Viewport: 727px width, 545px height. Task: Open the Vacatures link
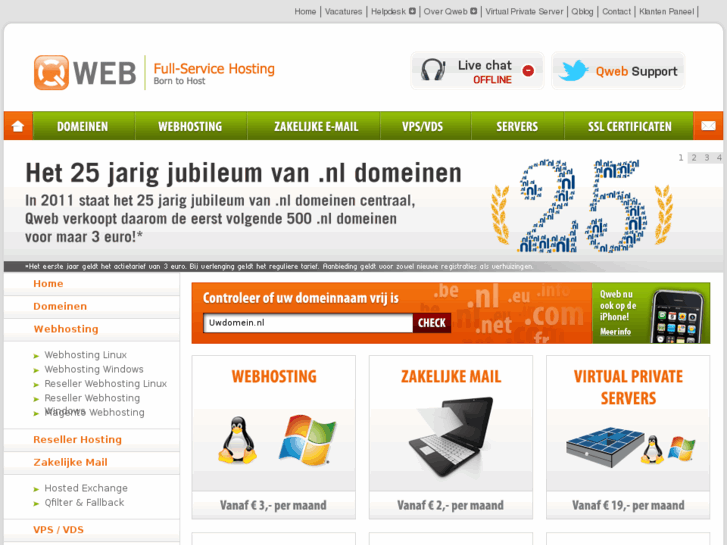coord(343,12)
